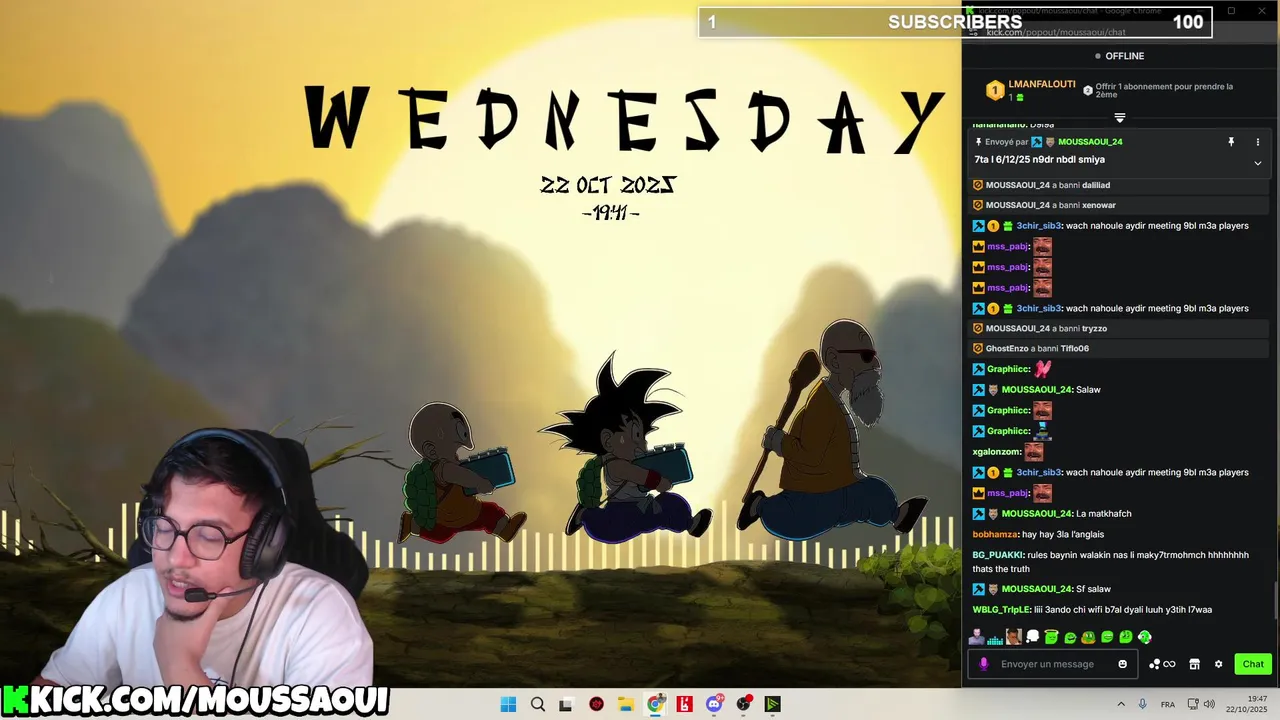The height and width of the screenshot is (720, 1280).
Task: Open File Explorer from taskbar
Action: (x=625, y=704)
